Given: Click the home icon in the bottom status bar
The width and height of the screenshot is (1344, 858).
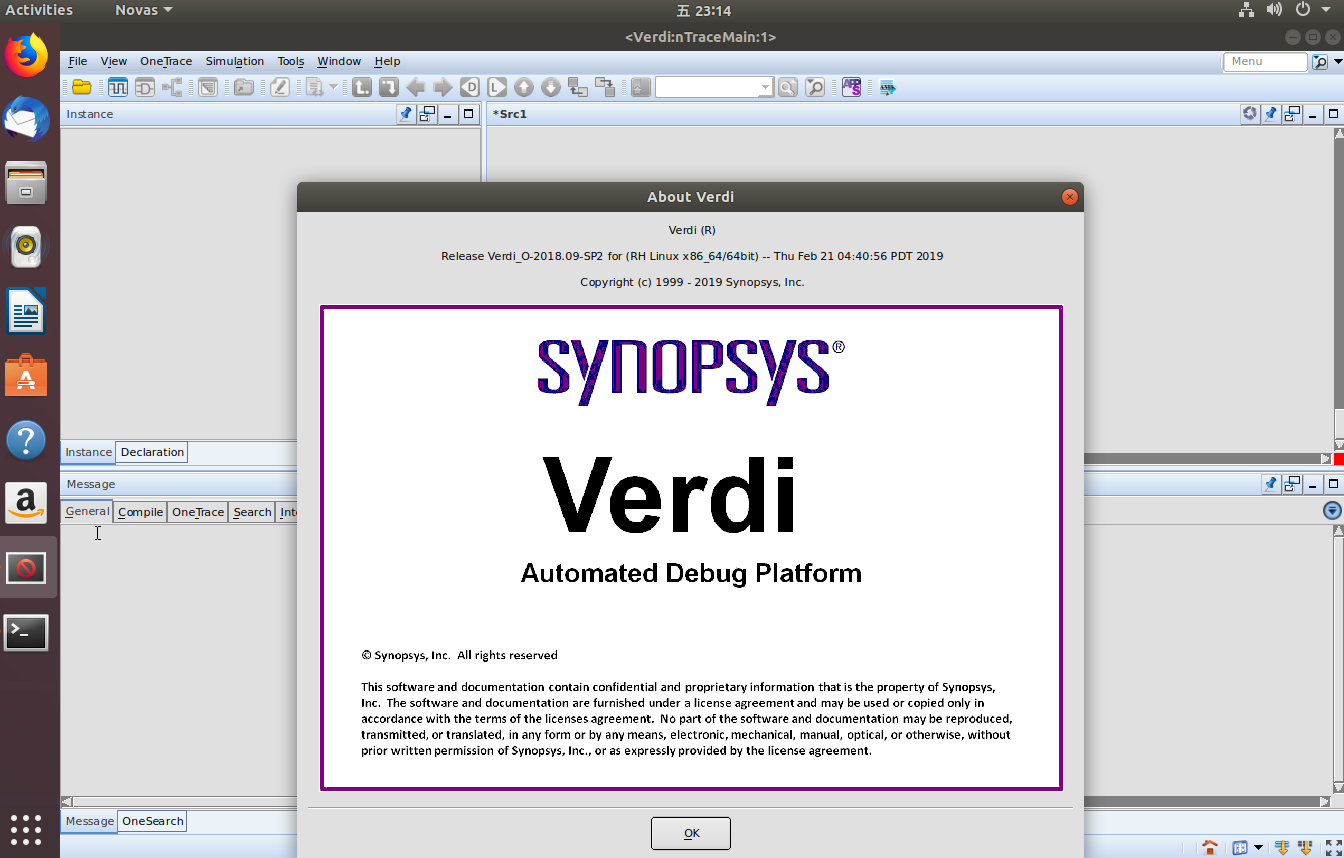Looking at the screenshot, I should [x=1210, y=847].
